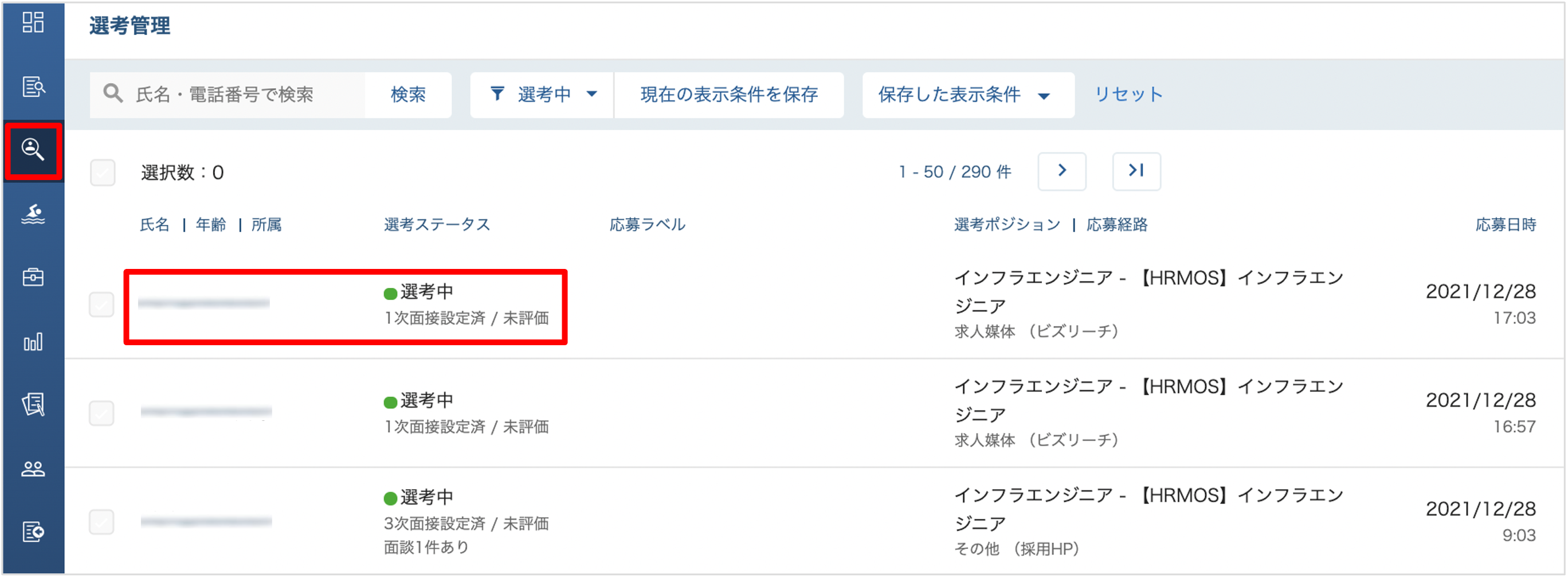The image size is (1568, 578).
Task: Go to next page with chevron button
Action: 1061,171
